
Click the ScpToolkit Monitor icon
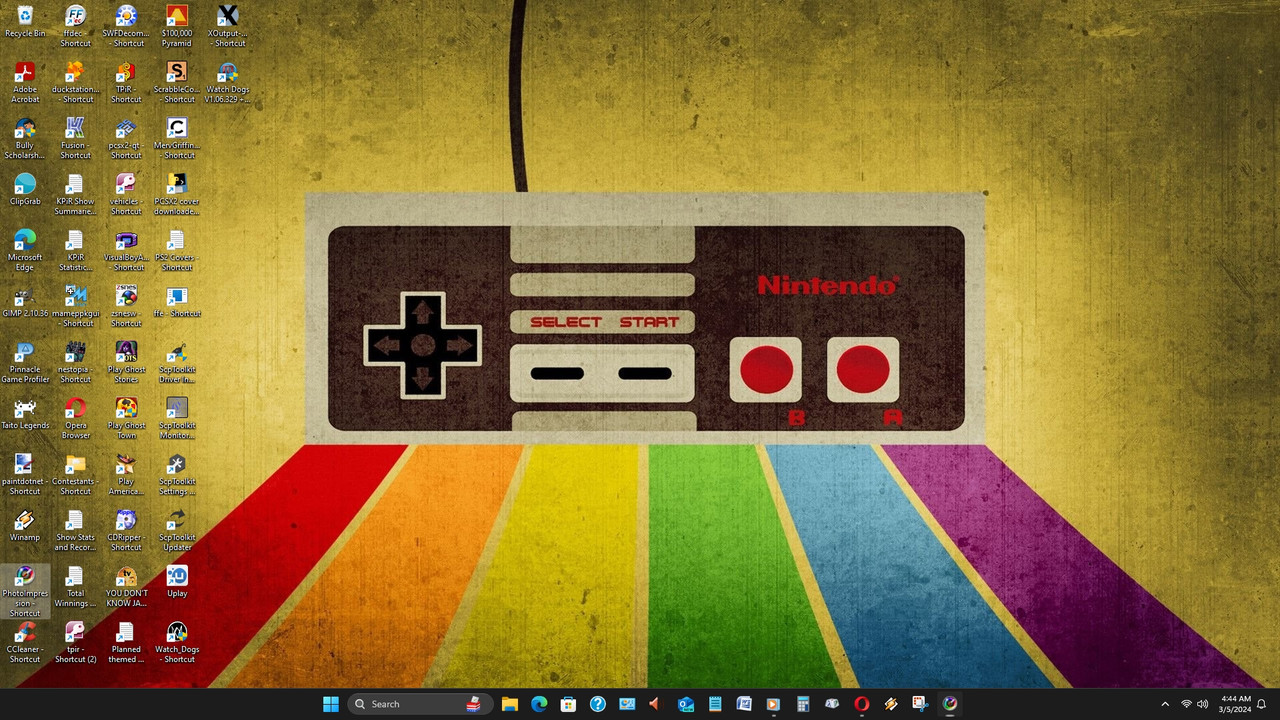tap(176, 418)
